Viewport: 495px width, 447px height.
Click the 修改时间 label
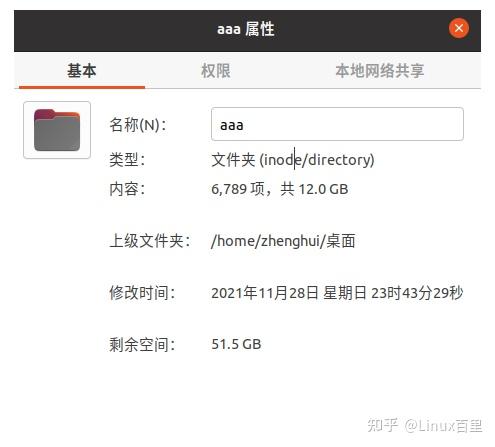click(142, 293)
